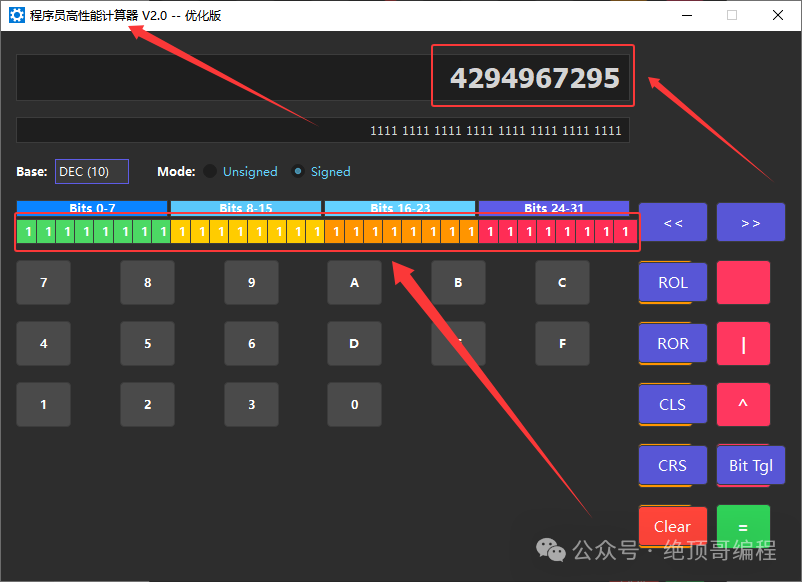Click digit key 2
Viewport: 802px width, 582px height.
(x=147, y=404)
